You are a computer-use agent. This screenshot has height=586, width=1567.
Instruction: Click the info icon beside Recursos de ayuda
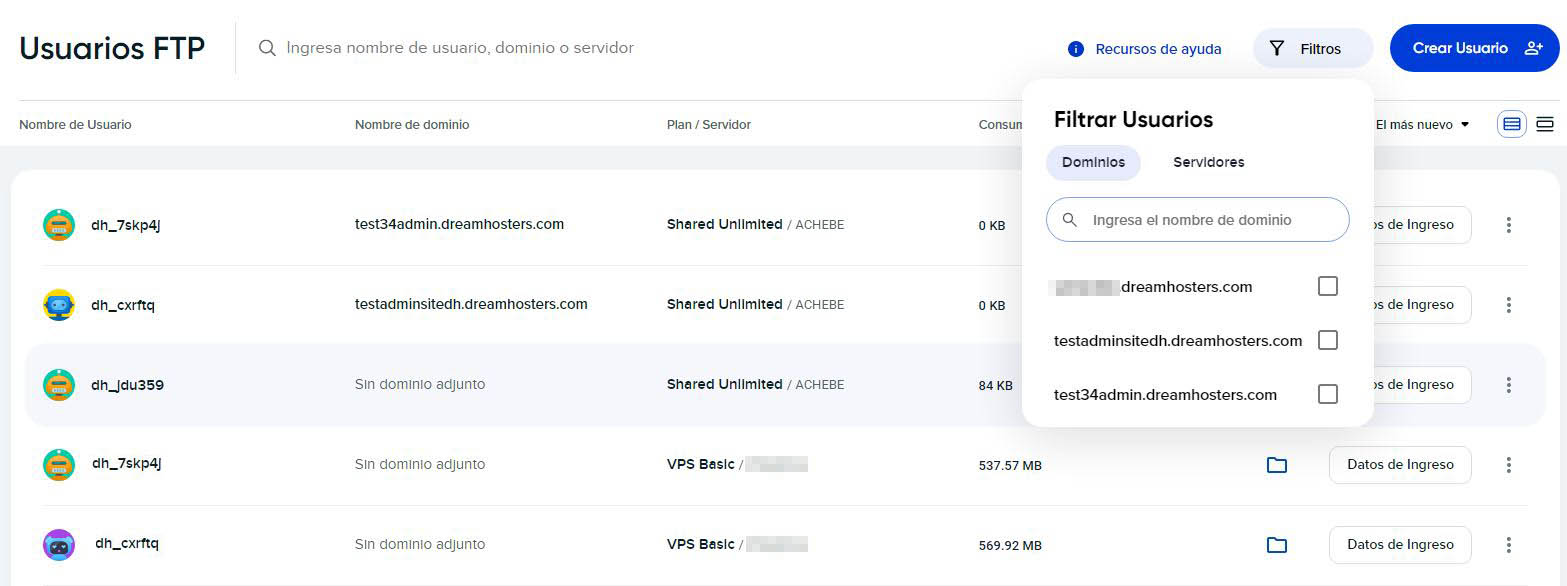1076,49
